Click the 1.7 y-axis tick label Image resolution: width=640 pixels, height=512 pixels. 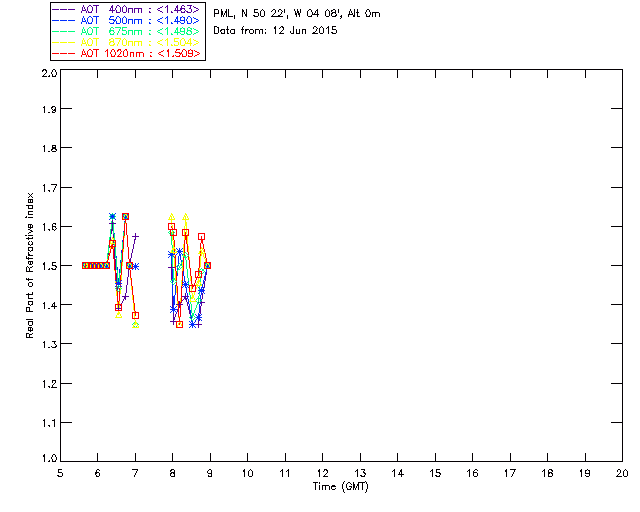[x=49, y=188]
